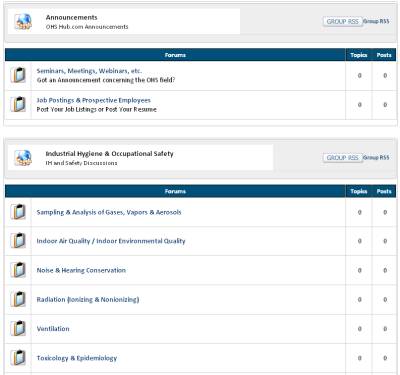
Task: Open the Toxicology & Epidemiology forum
Action: point(77,358)
